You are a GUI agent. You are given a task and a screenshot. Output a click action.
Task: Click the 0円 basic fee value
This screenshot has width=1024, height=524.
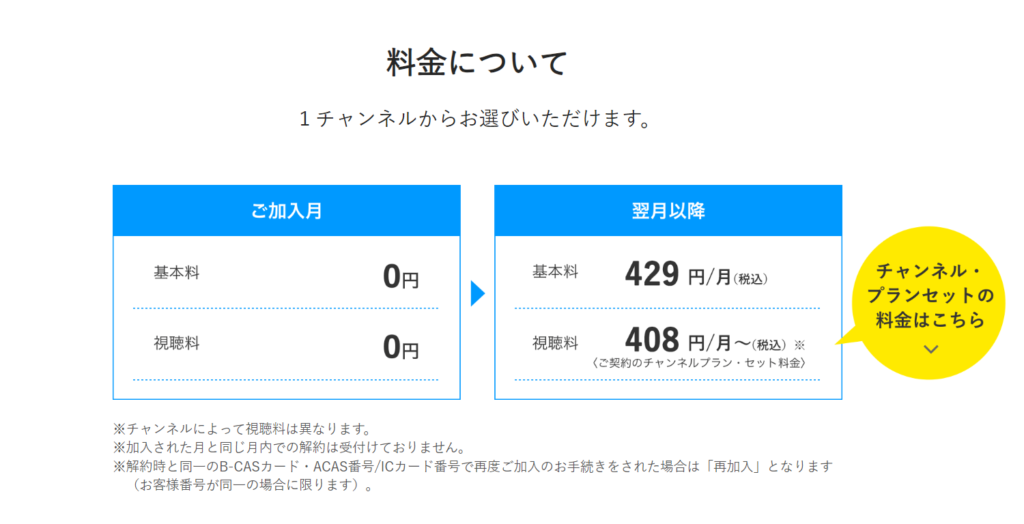(x=400, y=277)
